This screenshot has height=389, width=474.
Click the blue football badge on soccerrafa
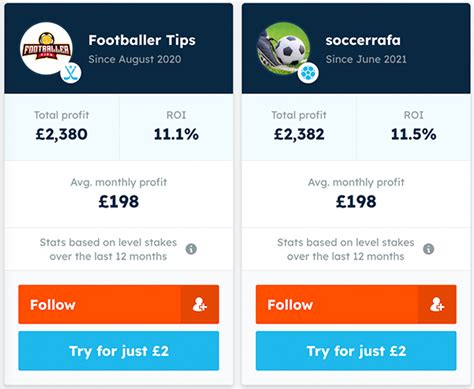coord(308,73)
